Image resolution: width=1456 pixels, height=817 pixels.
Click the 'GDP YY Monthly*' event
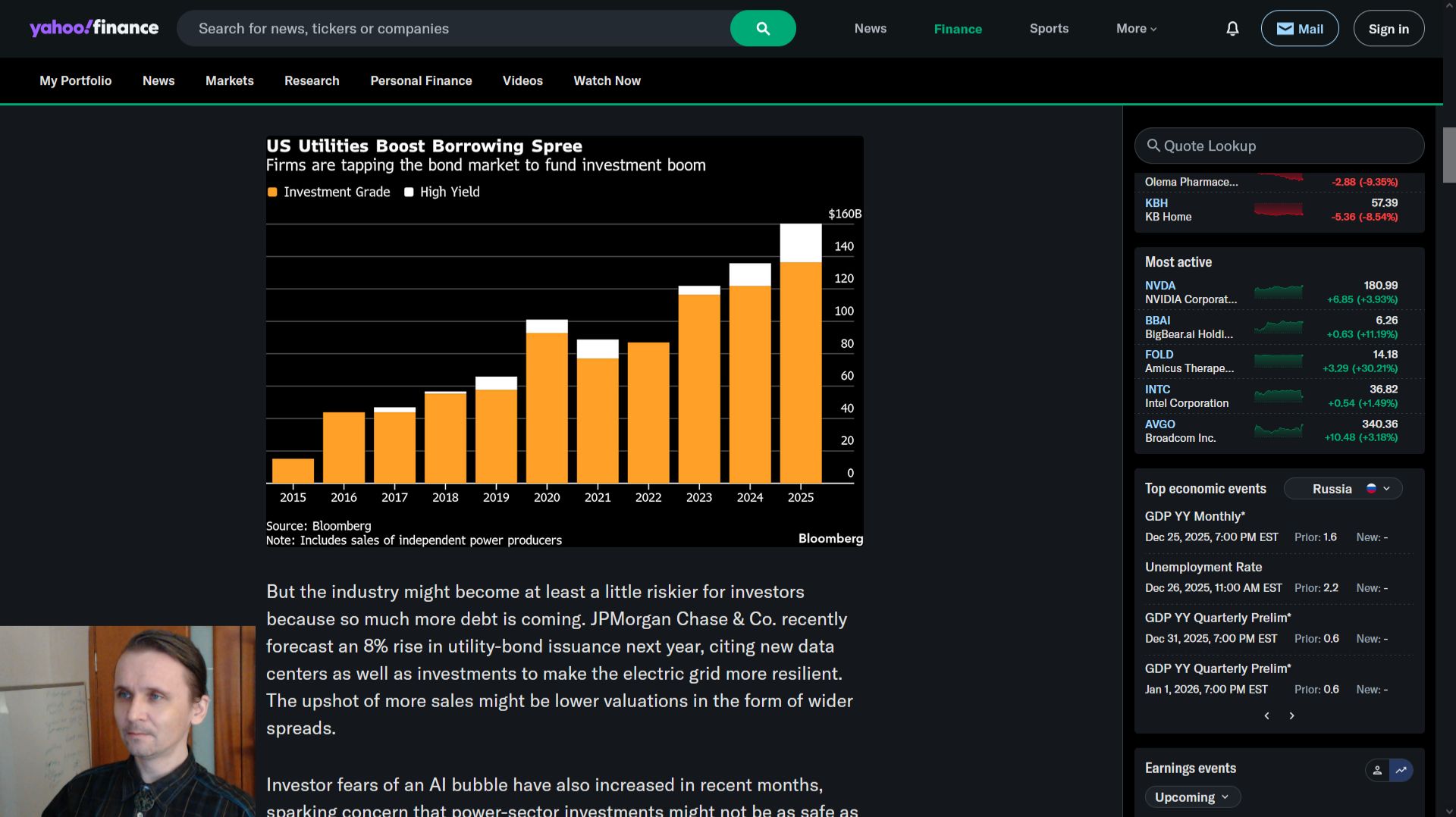click(1195, 516)
